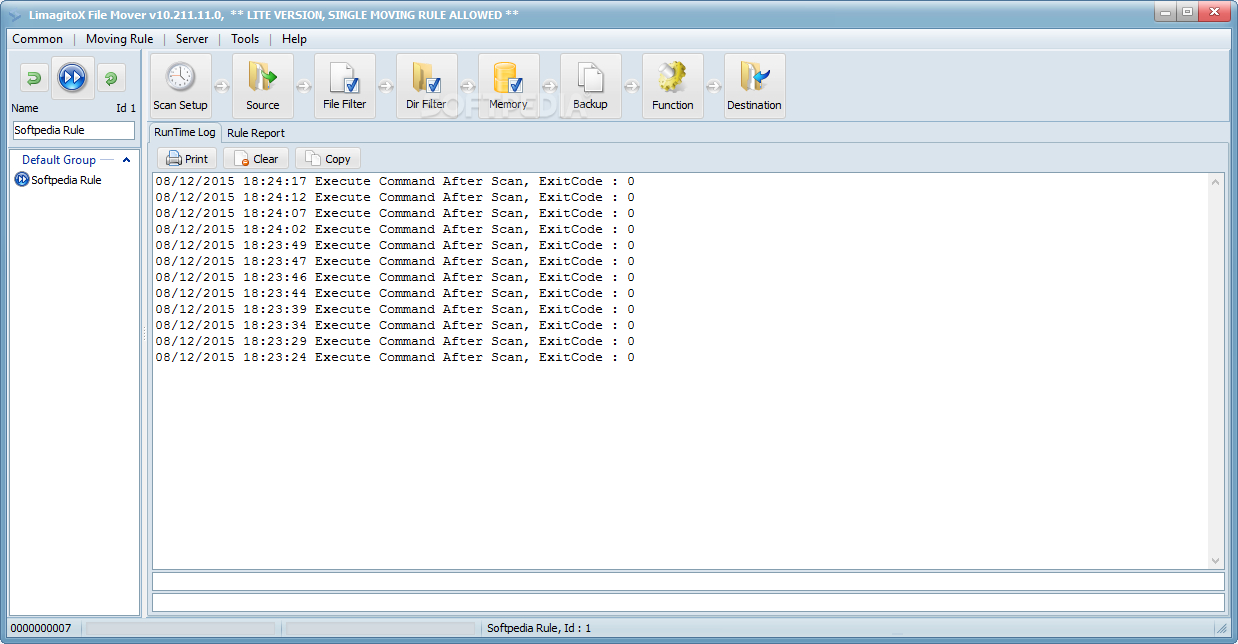Open the Help menu
Viewport: 1238px width, 644px height.
coord(294,39)
